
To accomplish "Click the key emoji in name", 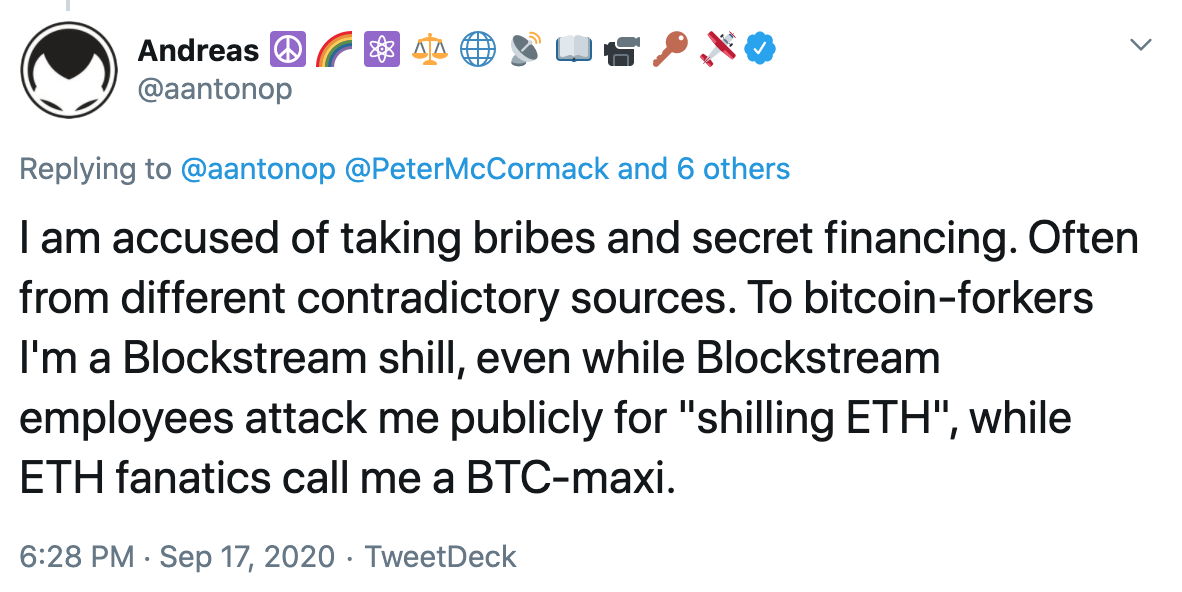I will tap(669, 50).
